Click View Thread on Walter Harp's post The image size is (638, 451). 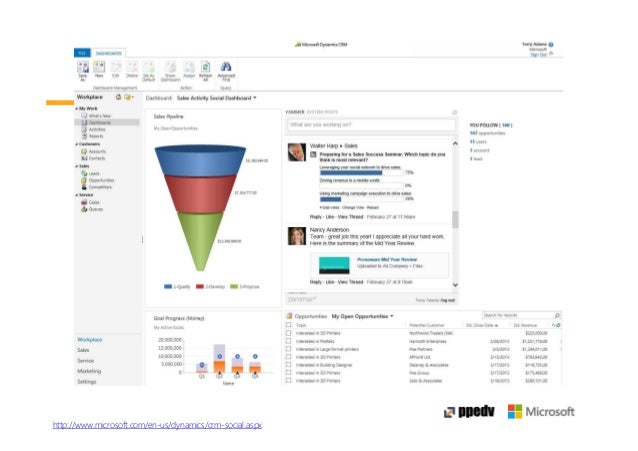(350, 217)
